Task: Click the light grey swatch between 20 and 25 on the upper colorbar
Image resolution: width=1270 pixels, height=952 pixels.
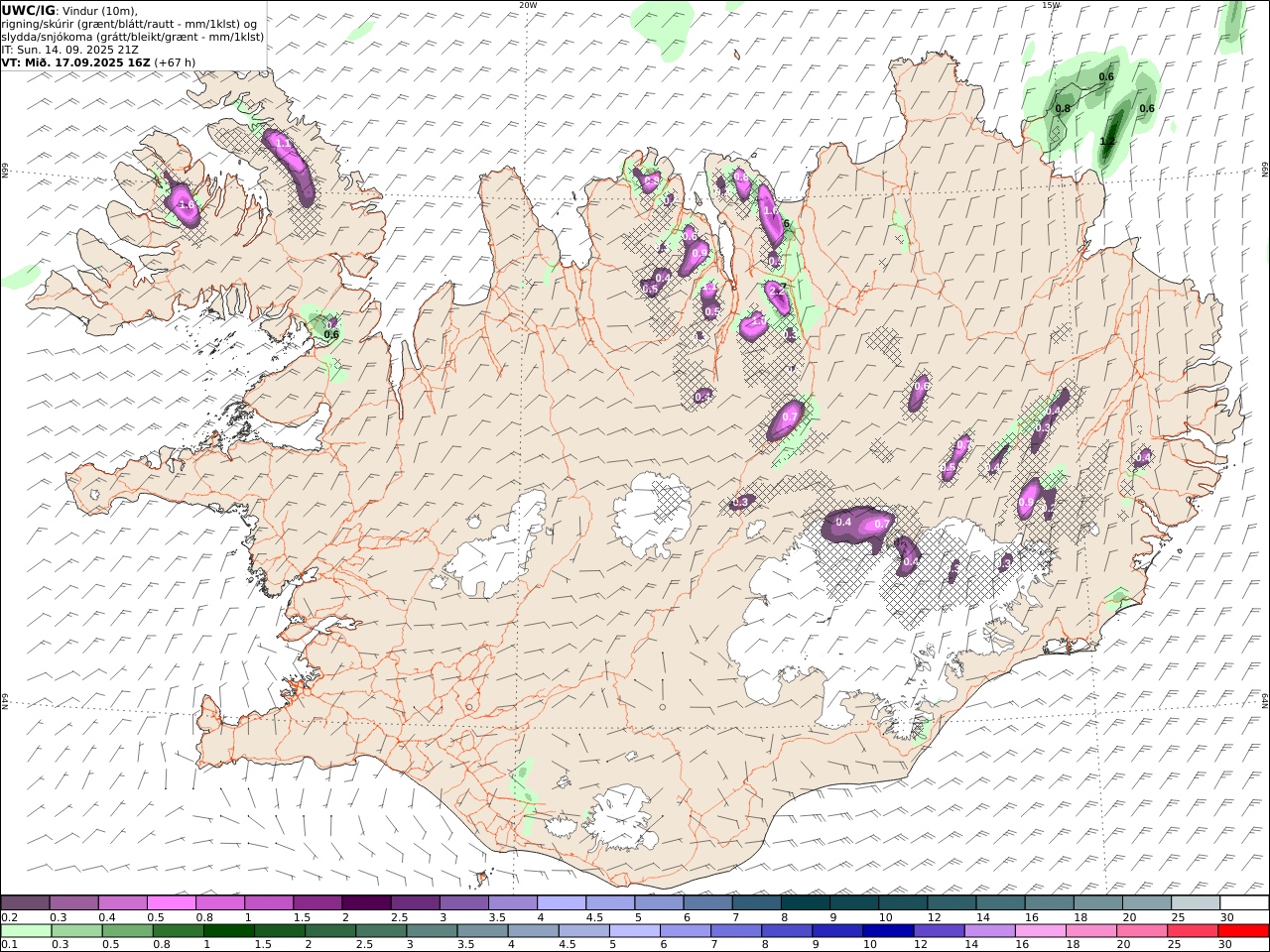Action: pyautogui.click(x=1196, y=903)
